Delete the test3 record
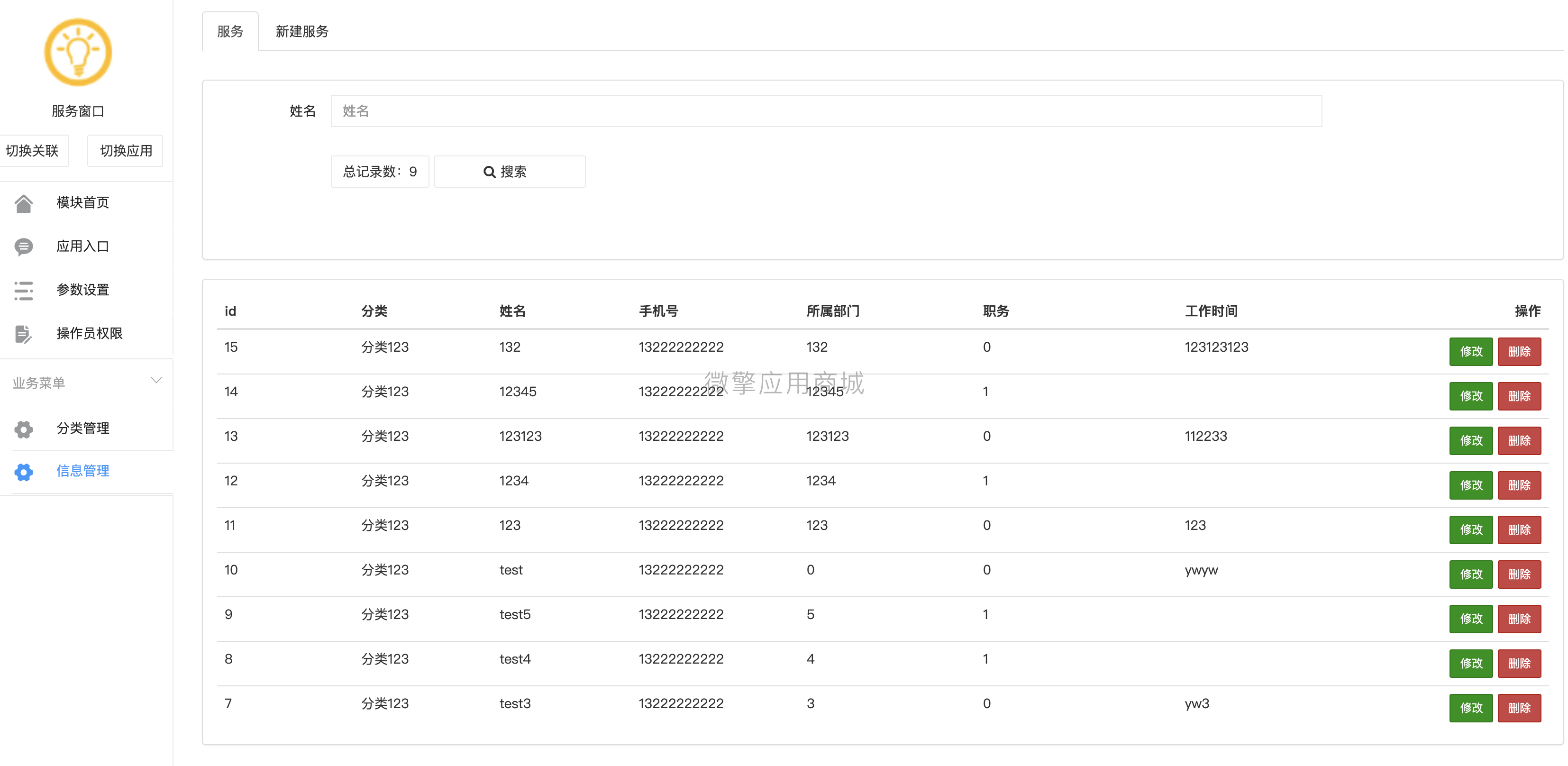This screenshot has width=1568, height=766. (1519, 708)
